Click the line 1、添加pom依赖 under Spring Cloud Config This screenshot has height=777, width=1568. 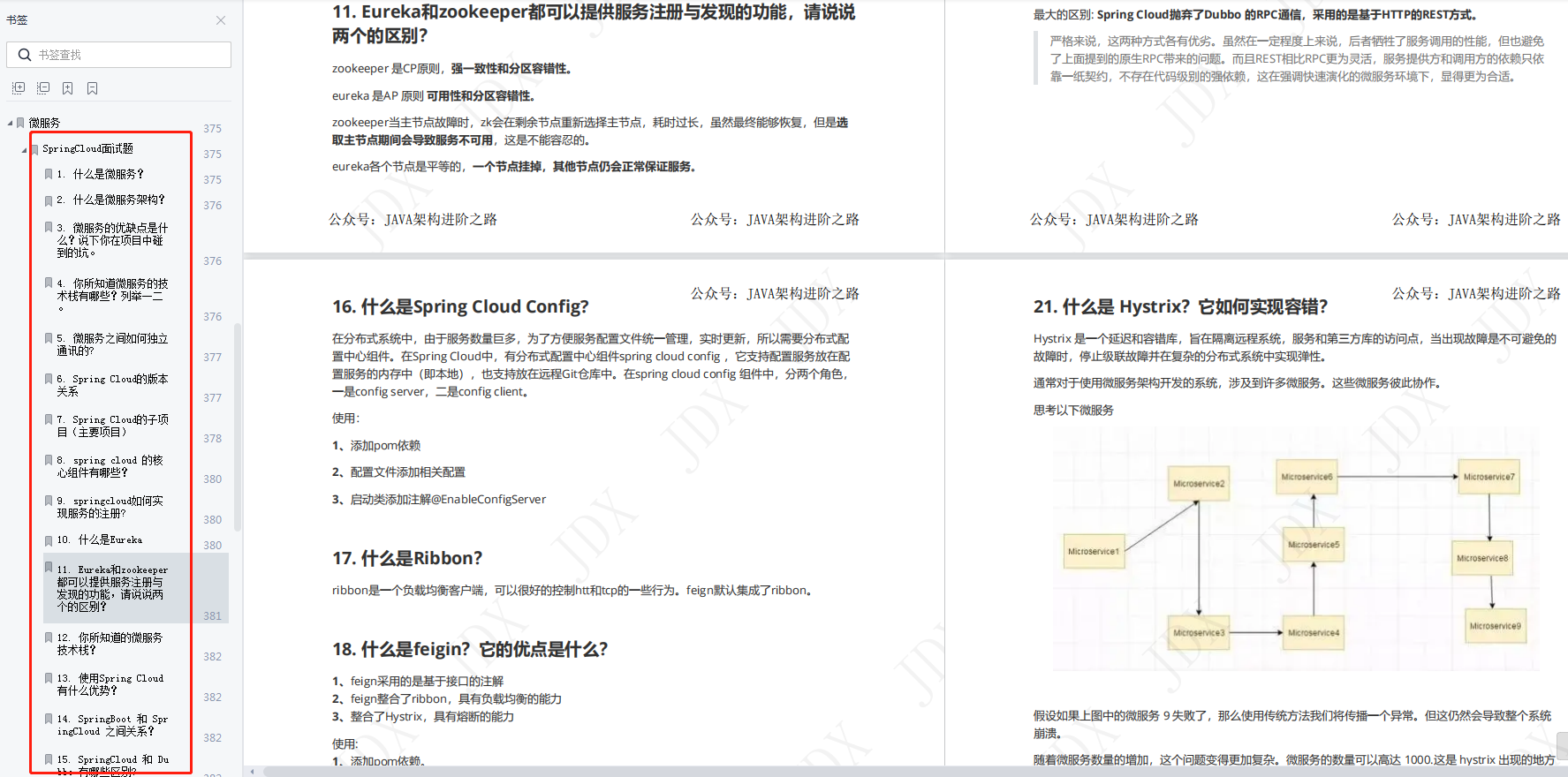click(376, 445)
